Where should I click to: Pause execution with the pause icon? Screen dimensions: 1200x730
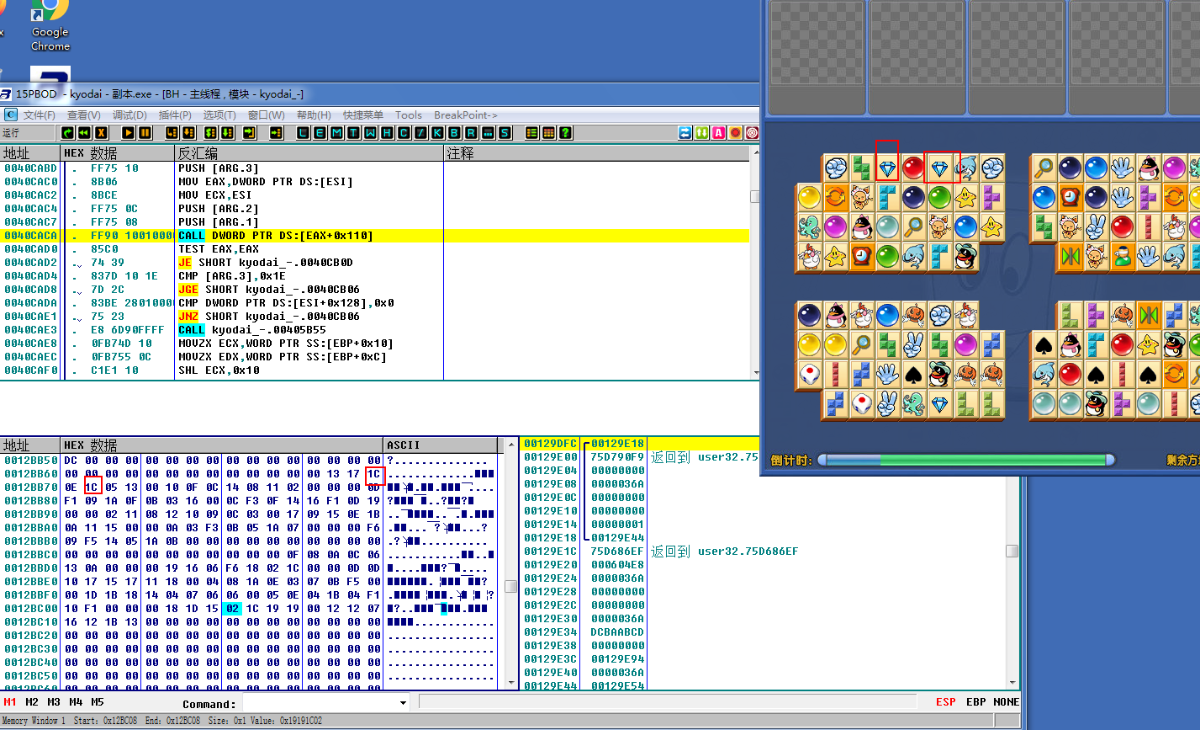click(x=145, y=132)
